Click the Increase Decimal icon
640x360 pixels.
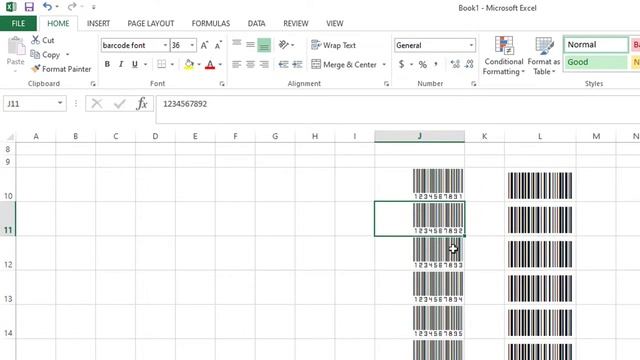(x=455, y=64)
